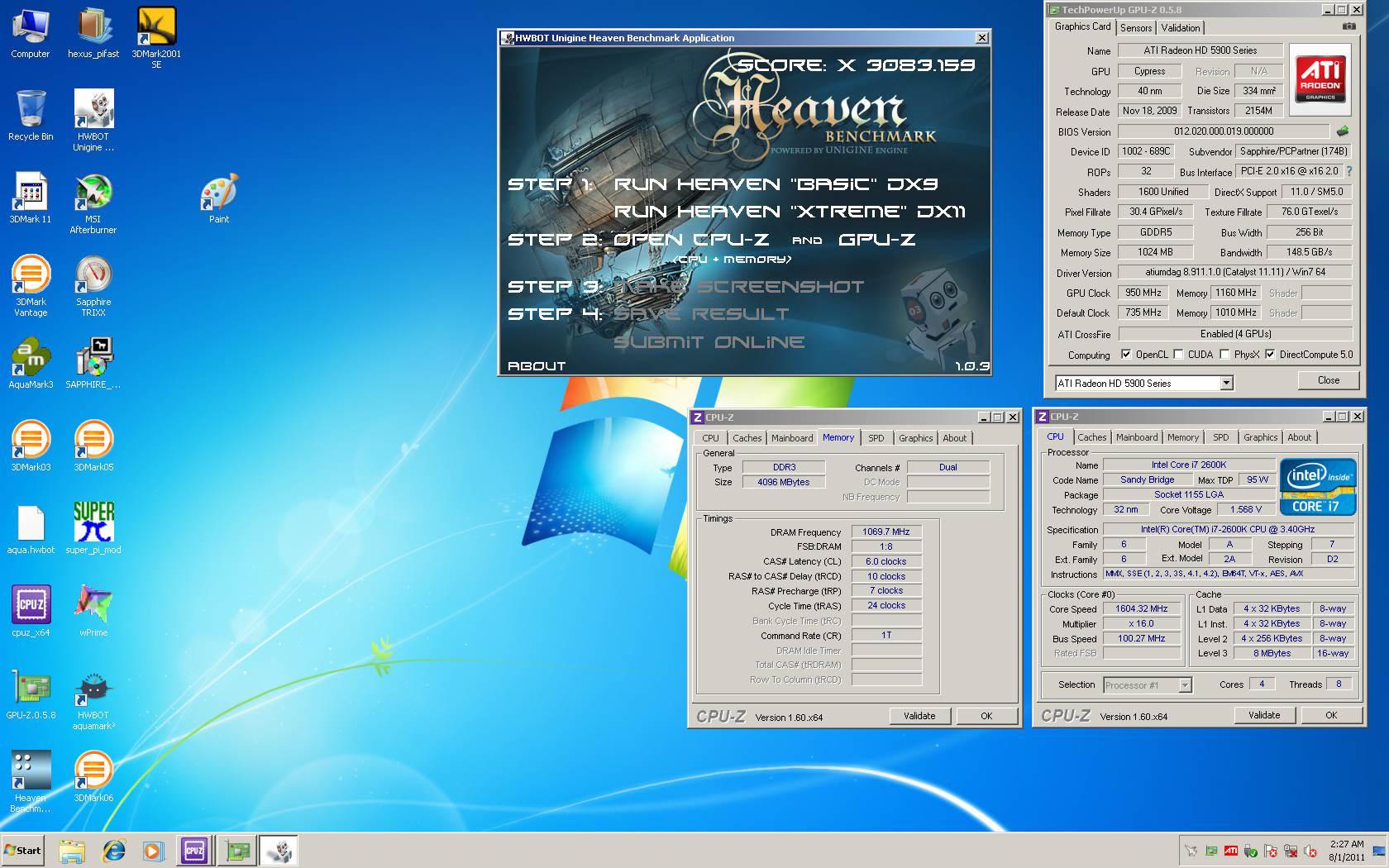Click ABOUT in Heaven Benchmark app
The width and height of the screenshot is (1389, 868).
[537, 365]
